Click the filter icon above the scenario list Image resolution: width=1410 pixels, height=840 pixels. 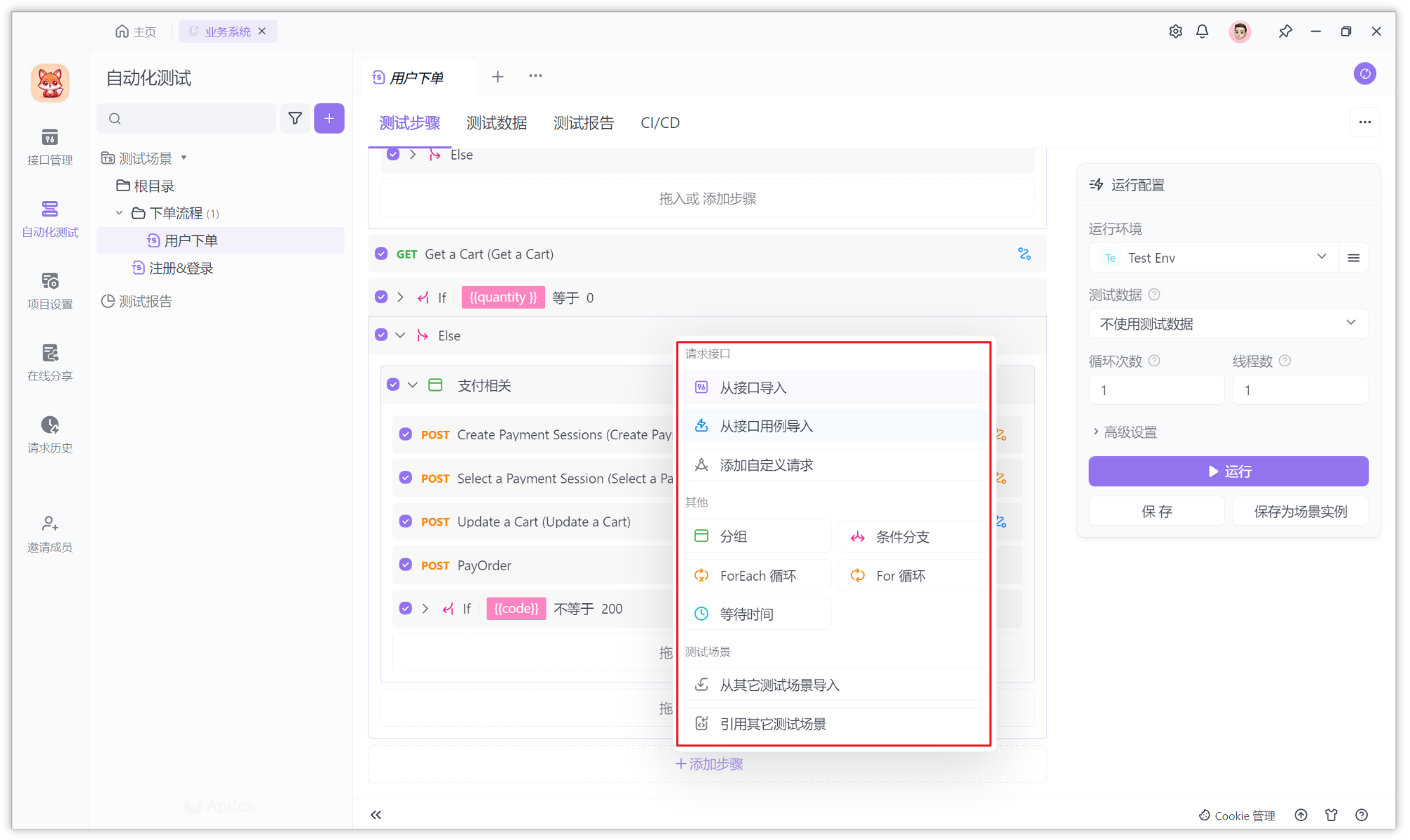(295, 118)
